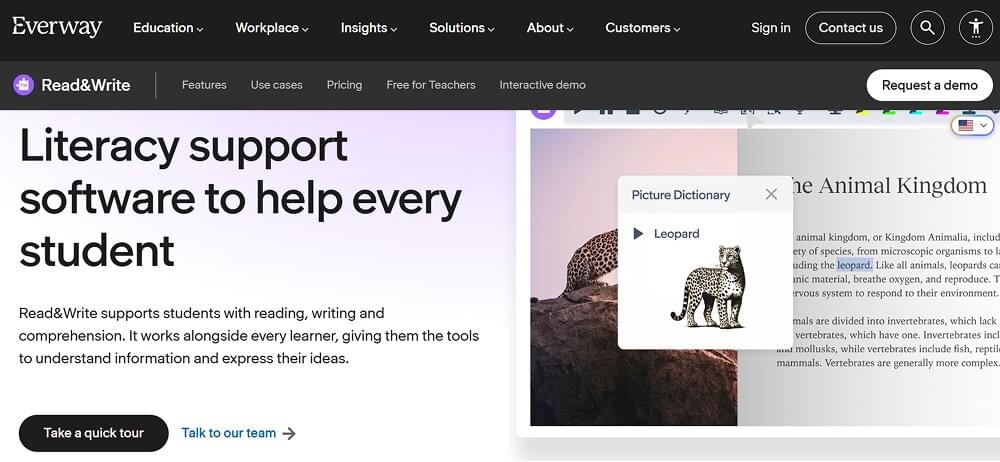
Task: Click the arrow beside Talk to our team
Action: click(289, 433)
